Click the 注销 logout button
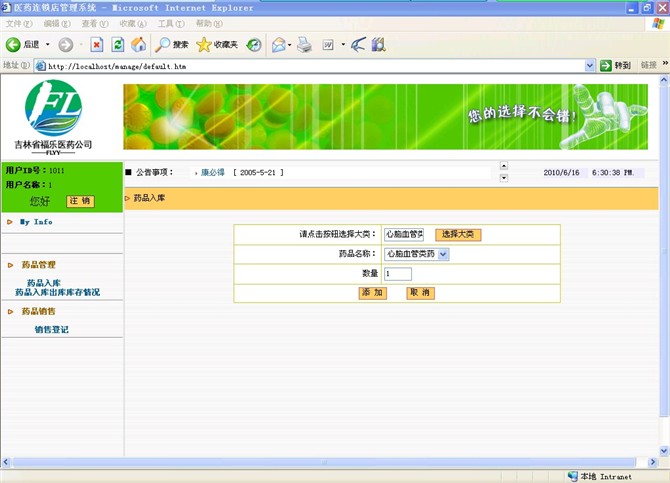The height and width of the screenshot is (483, 670). tap(81, 201)
